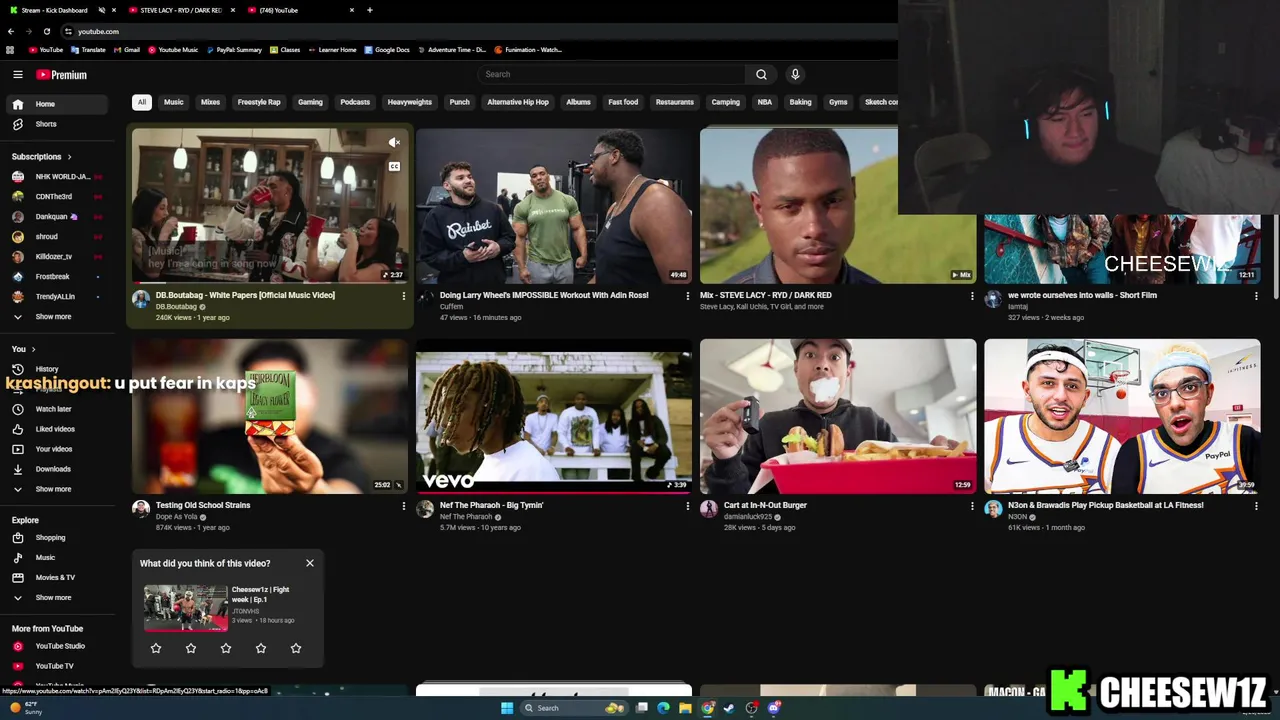Screen dimensions: 1280x720
Task: Open DB.Boutabag channel name link
Action: pos(176,307)
